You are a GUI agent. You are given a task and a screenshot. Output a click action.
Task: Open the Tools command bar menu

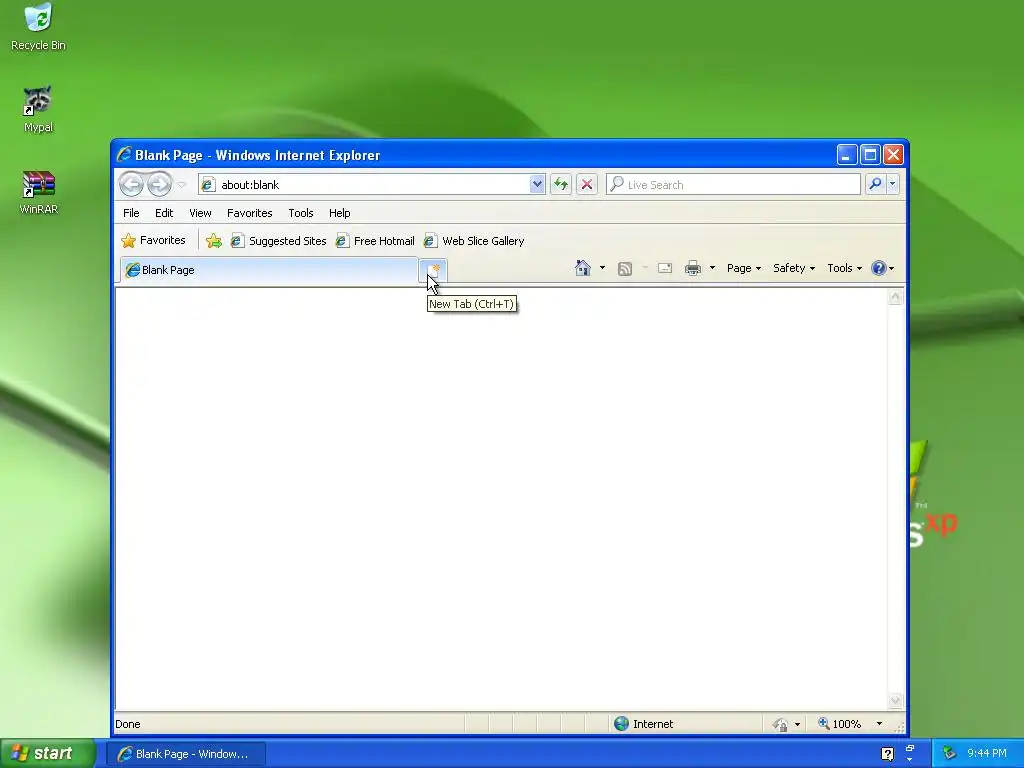click(x=844, y=268)
